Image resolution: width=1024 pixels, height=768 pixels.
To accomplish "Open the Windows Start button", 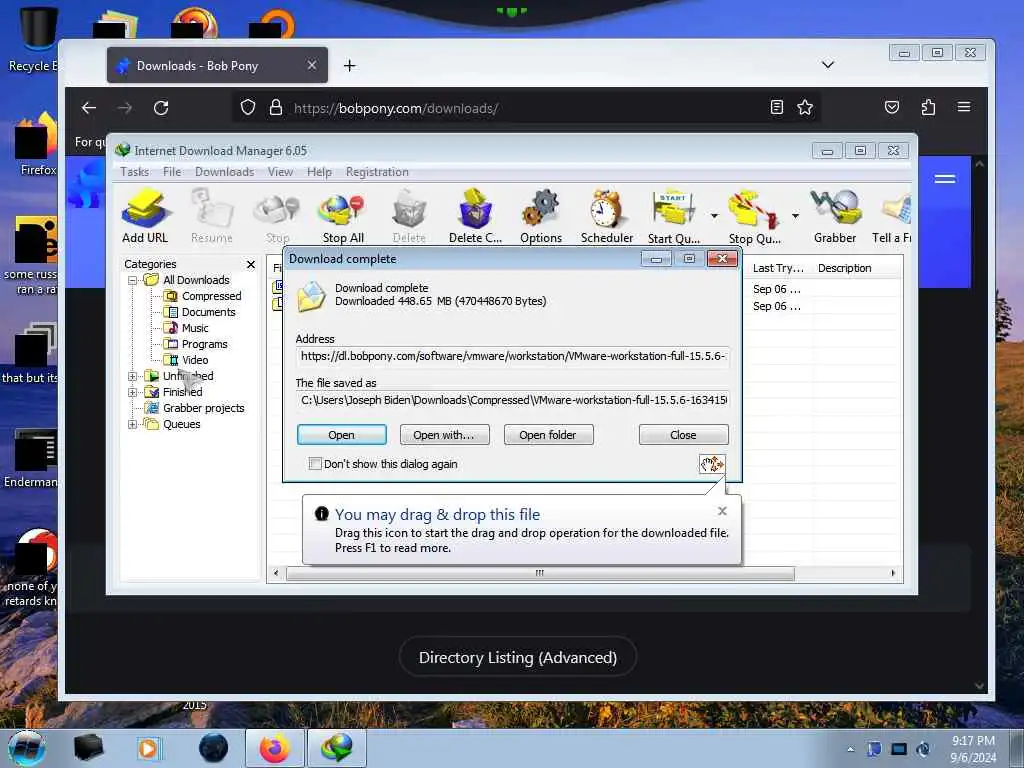I will click(x=26, y=748).
